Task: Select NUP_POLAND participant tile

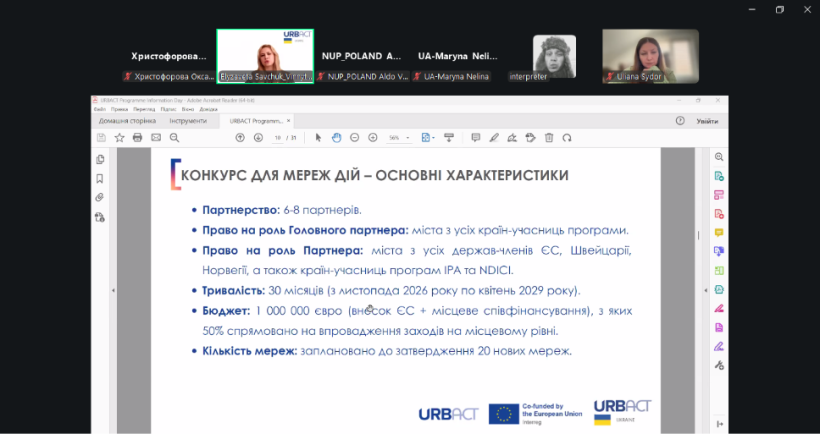Action: pyautogui.click(x=362, y=56)
